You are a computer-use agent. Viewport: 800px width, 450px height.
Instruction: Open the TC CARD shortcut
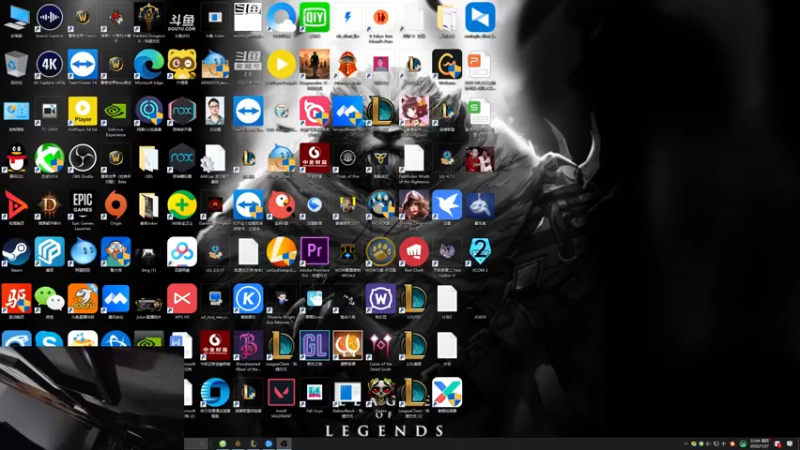(49, 111)
